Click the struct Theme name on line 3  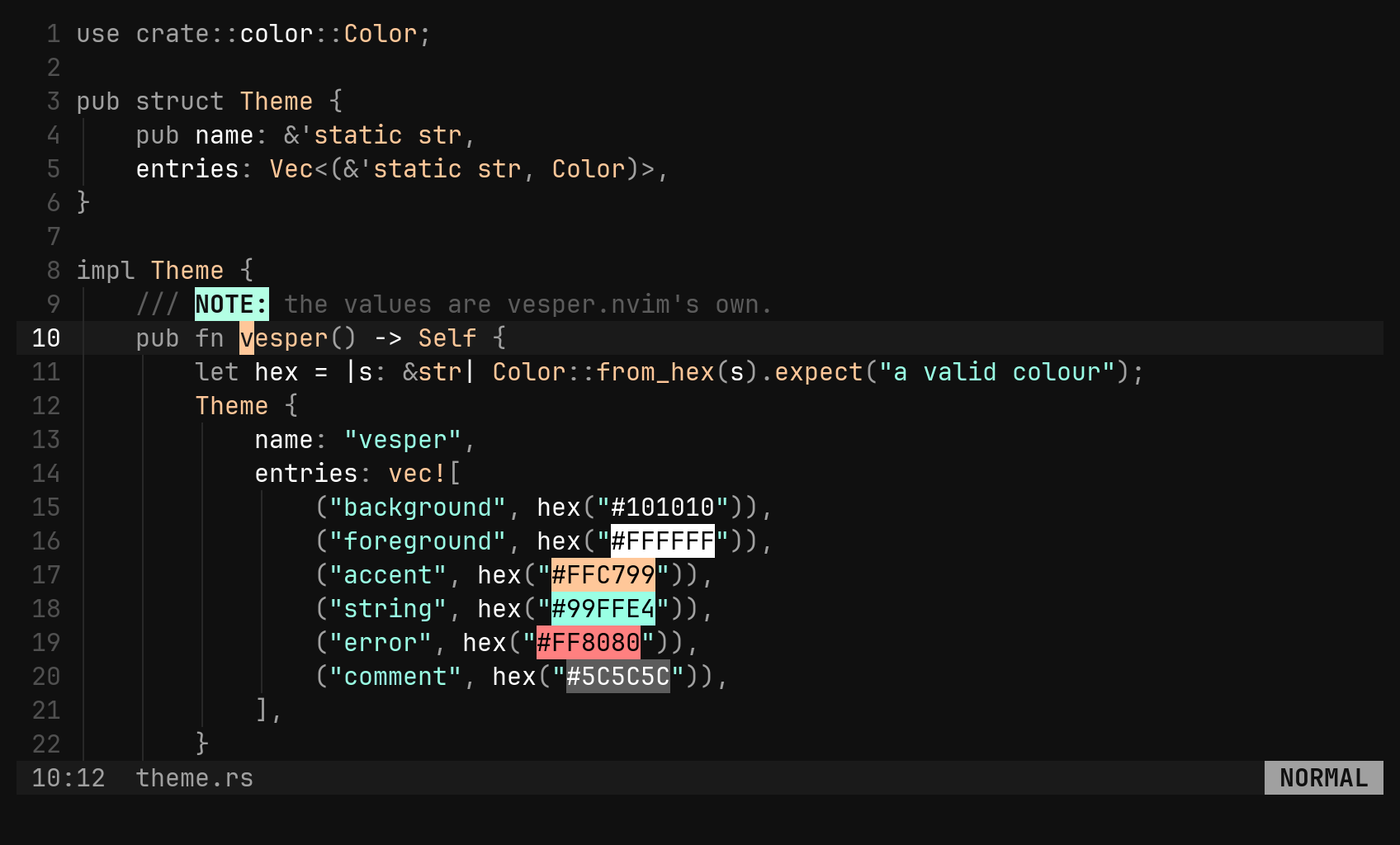pyautogui.click(x=277, y=101)
